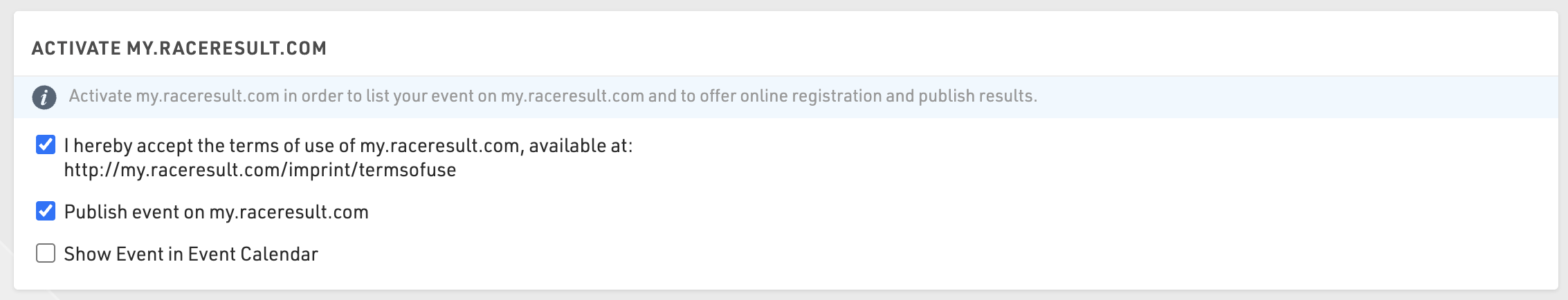Click the 'ACTIVATE MY.RACERESULT.COM' section heading
Image resolution: width=1568 pixels, height=300 pixels.
[x=179, y=48]
